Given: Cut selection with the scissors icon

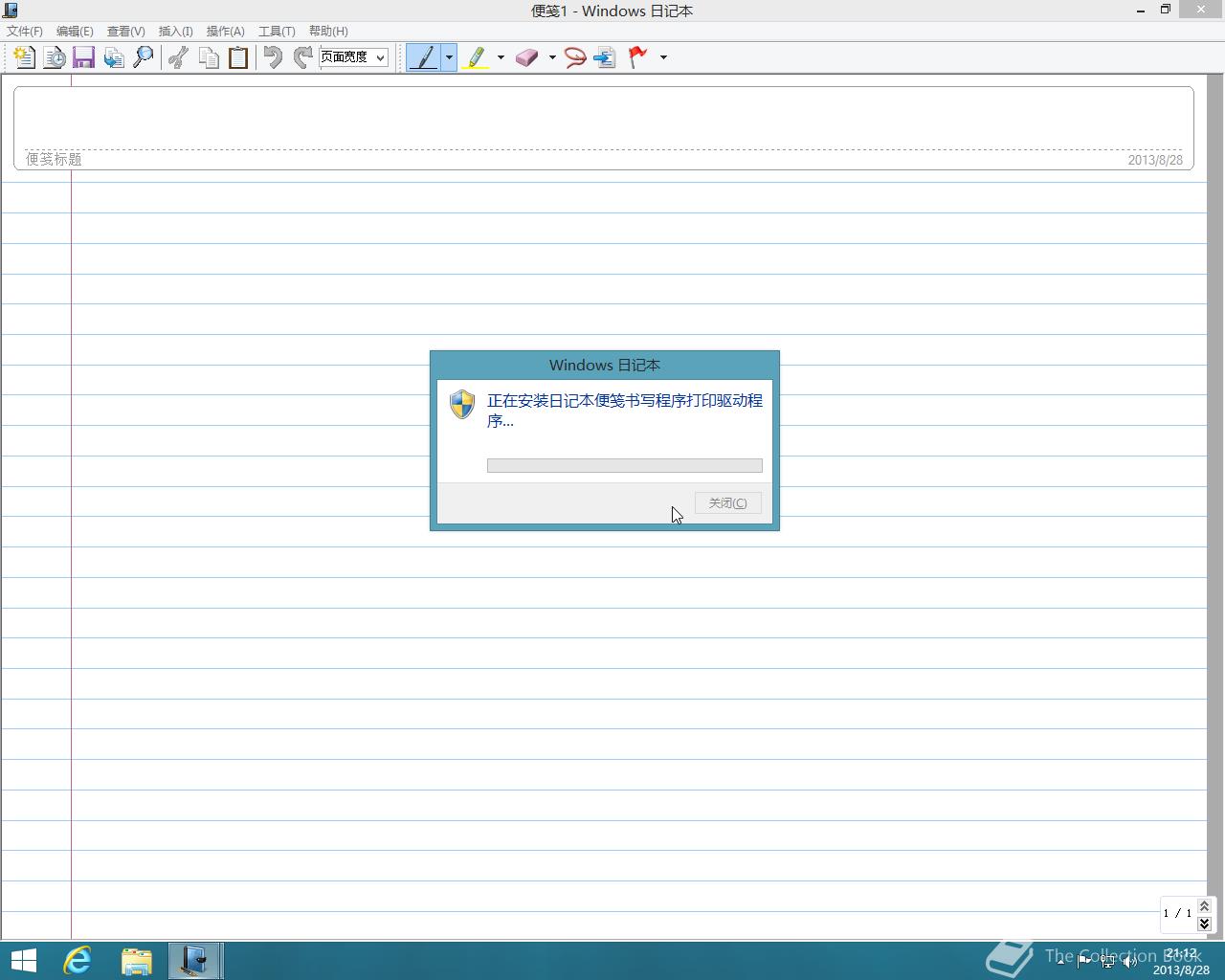Looking at the screenshot, I should [178, 57].
